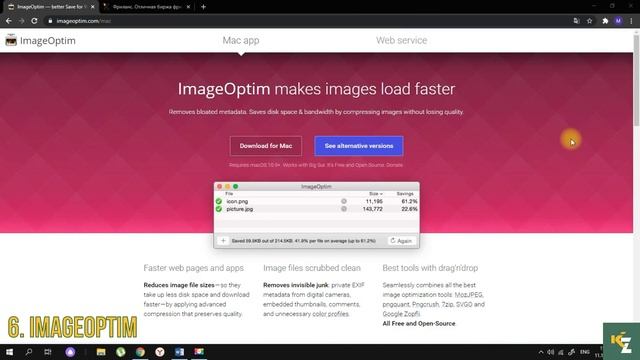Click the Best tools with drag'n'drop heading
The width and height of the screenshot is (640, 360).
430,268
